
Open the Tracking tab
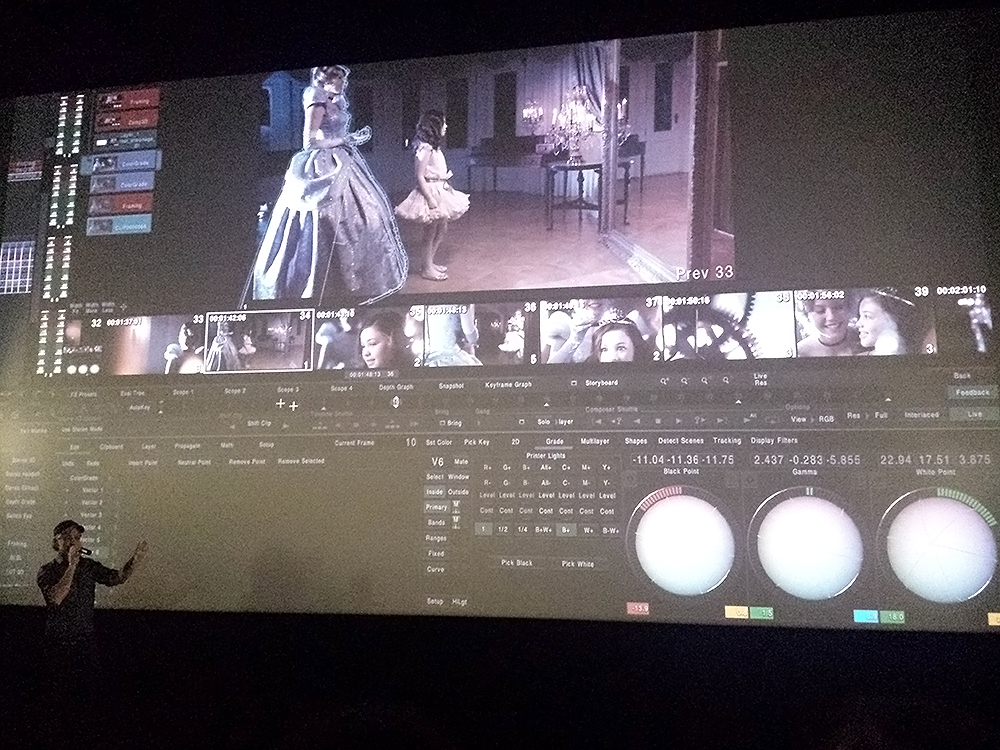click(727, 441)
